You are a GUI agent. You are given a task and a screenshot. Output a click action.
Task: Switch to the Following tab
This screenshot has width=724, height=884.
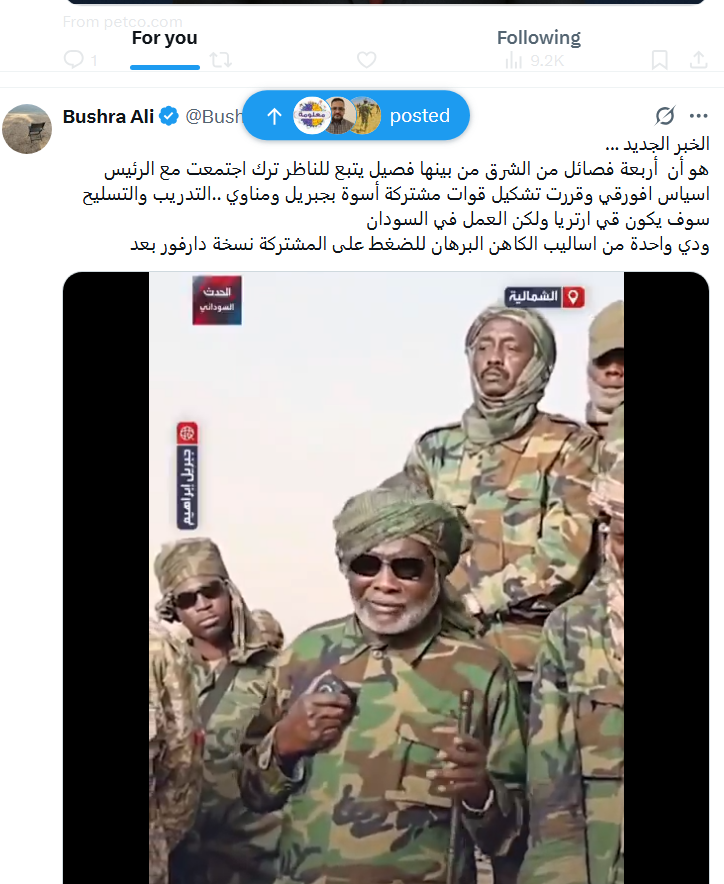coord(538,38)
